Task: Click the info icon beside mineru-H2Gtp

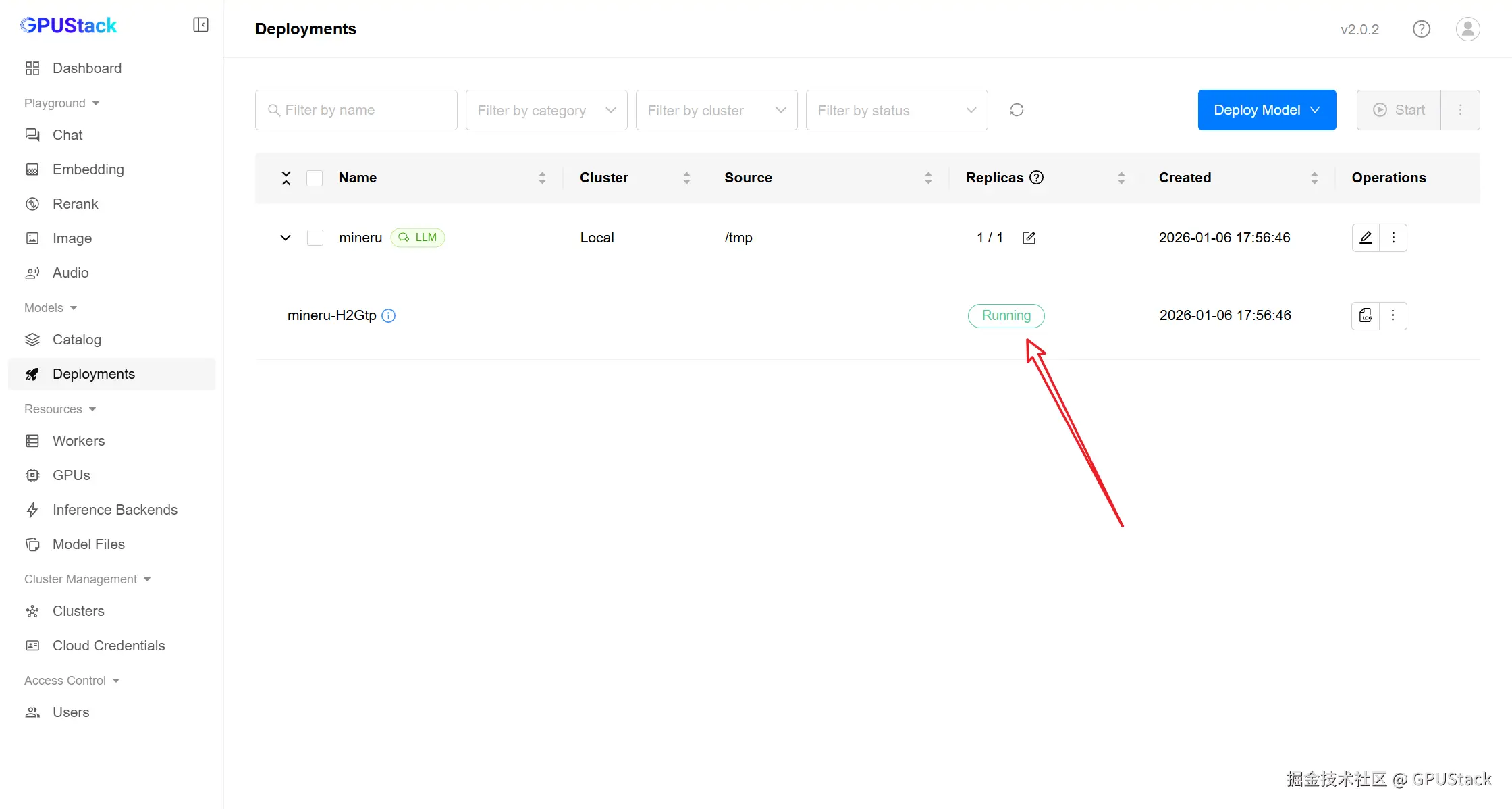Action: coord(389,315)
